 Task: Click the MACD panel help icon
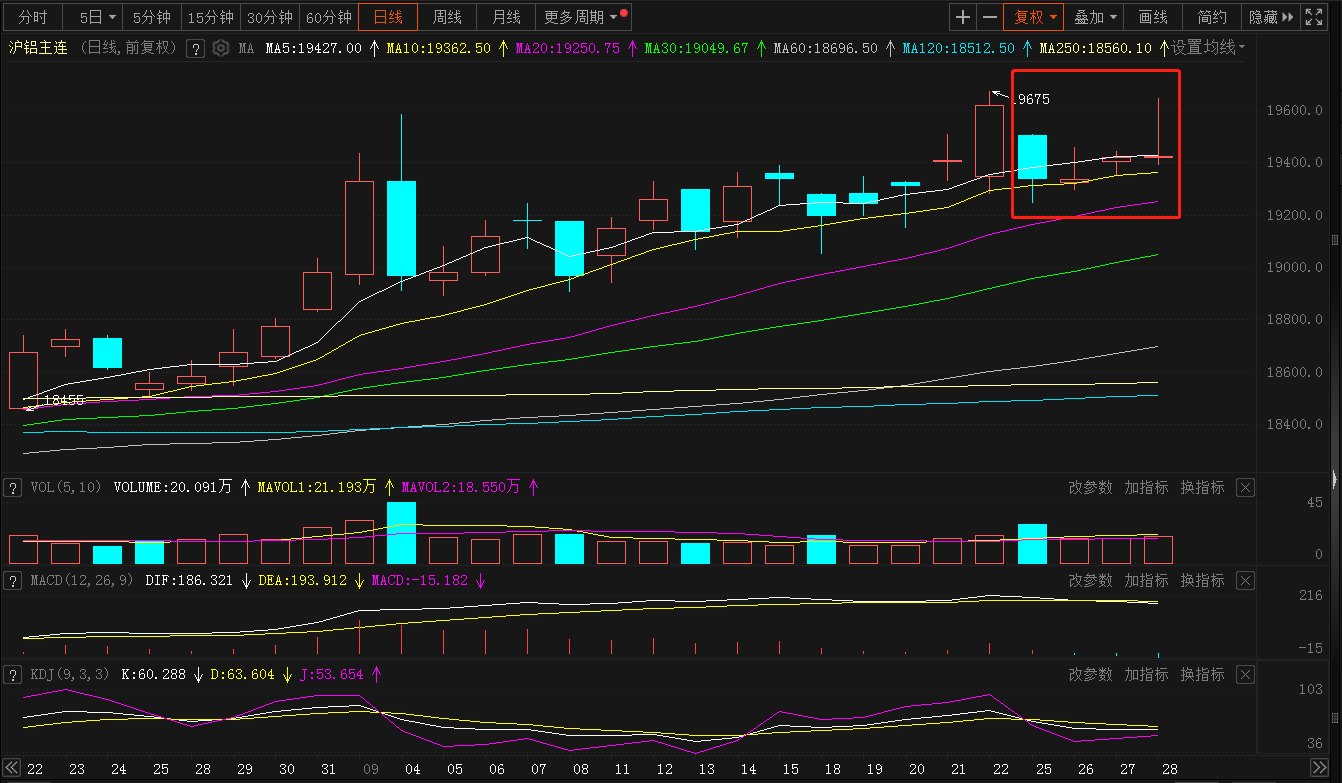click(x=13, y=581)
